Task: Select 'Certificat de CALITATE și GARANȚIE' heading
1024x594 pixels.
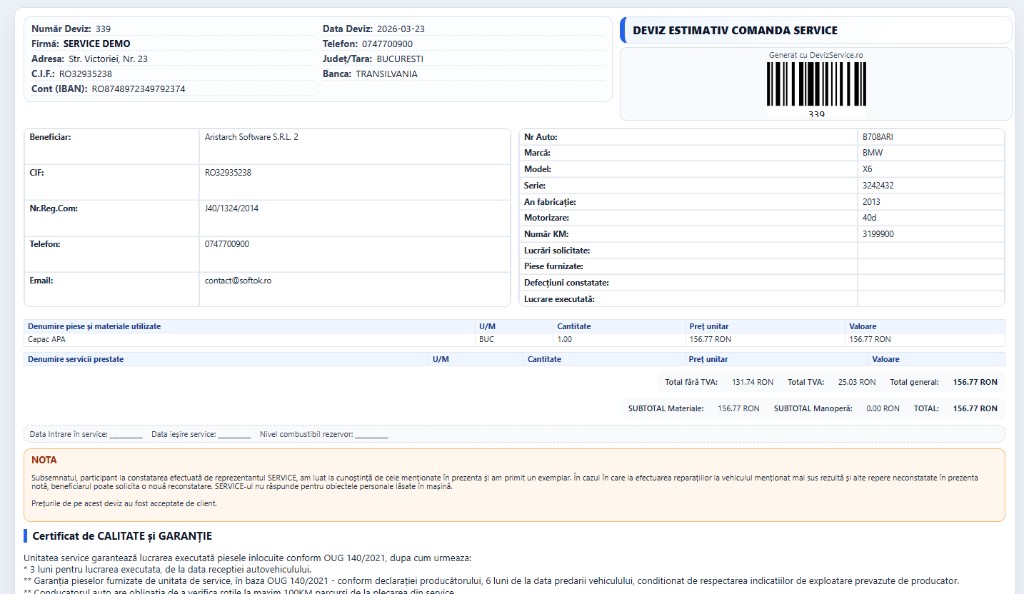Action: tap(122, 536)
